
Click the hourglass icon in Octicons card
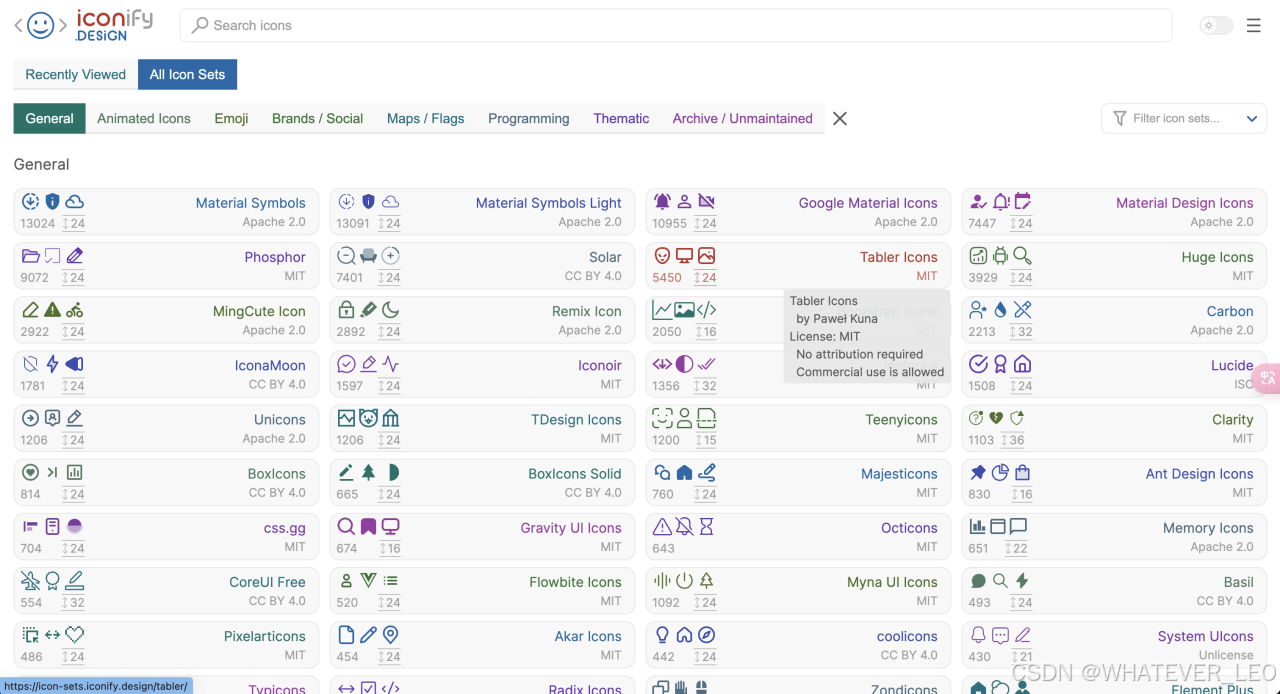pyautogui.click(x=706, y=526)
